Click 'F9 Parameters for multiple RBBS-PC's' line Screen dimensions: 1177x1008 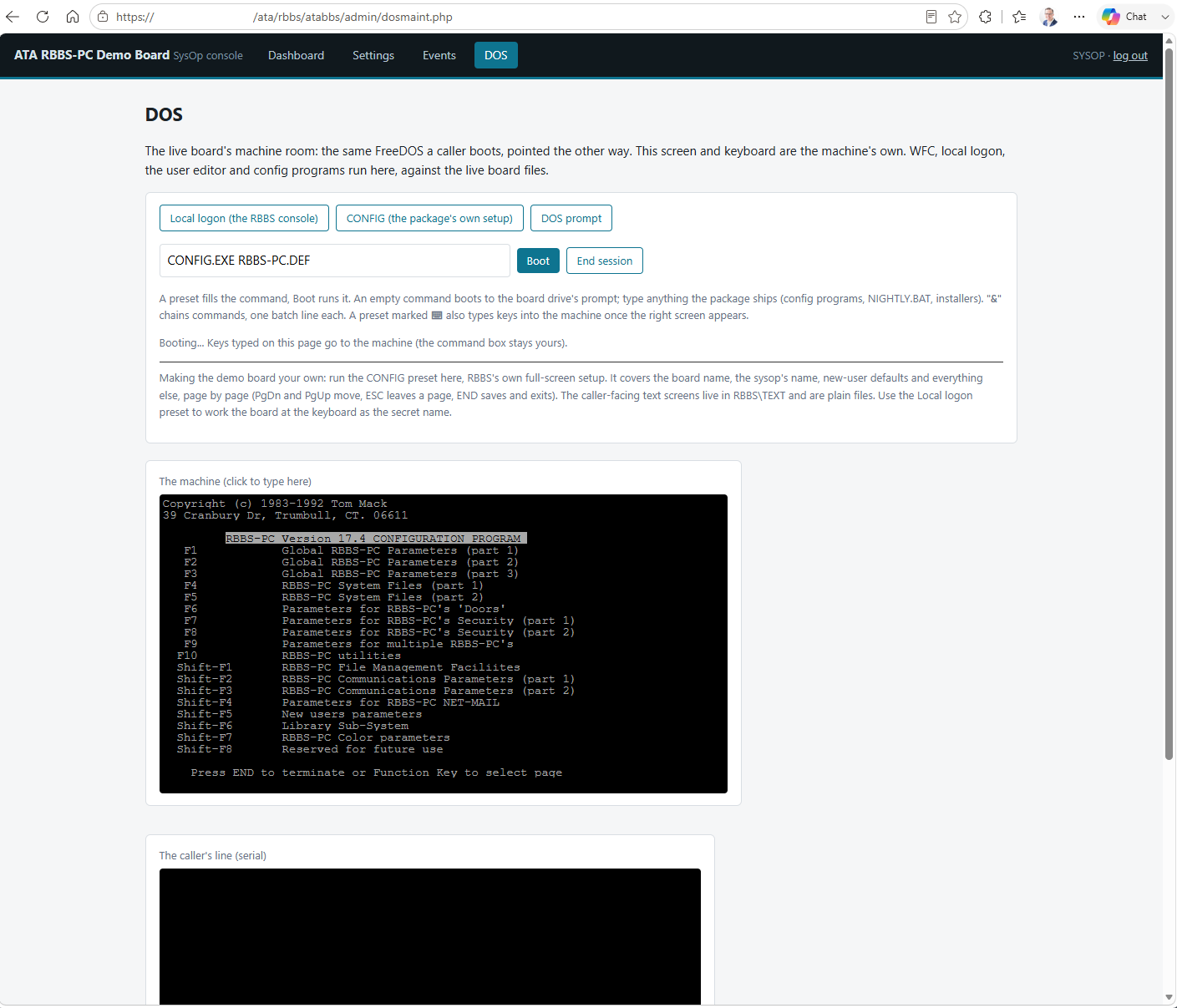click(349, 644)
